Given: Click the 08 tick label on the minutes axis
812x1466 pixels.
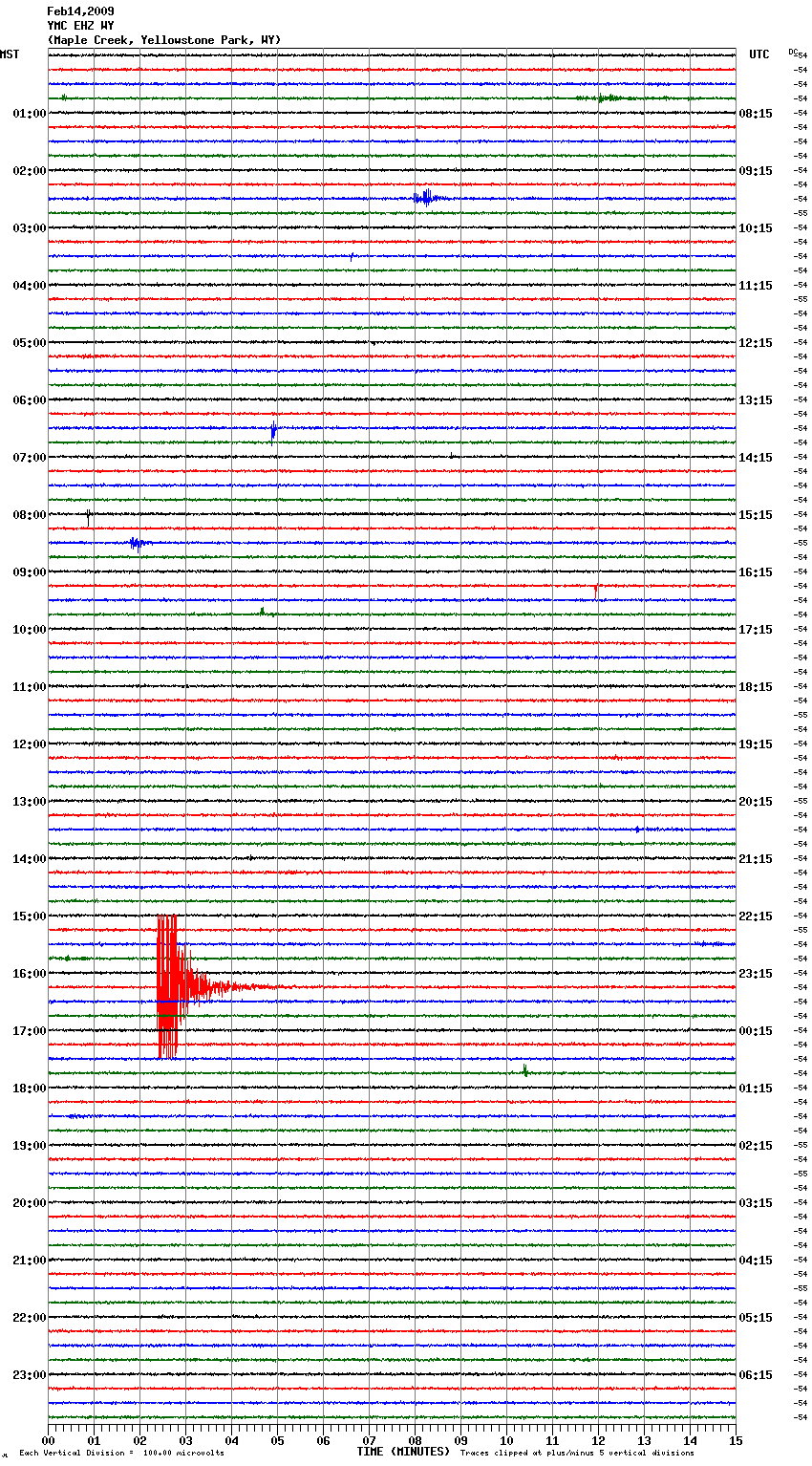Looking at the screenshot, I should 415,1440.
